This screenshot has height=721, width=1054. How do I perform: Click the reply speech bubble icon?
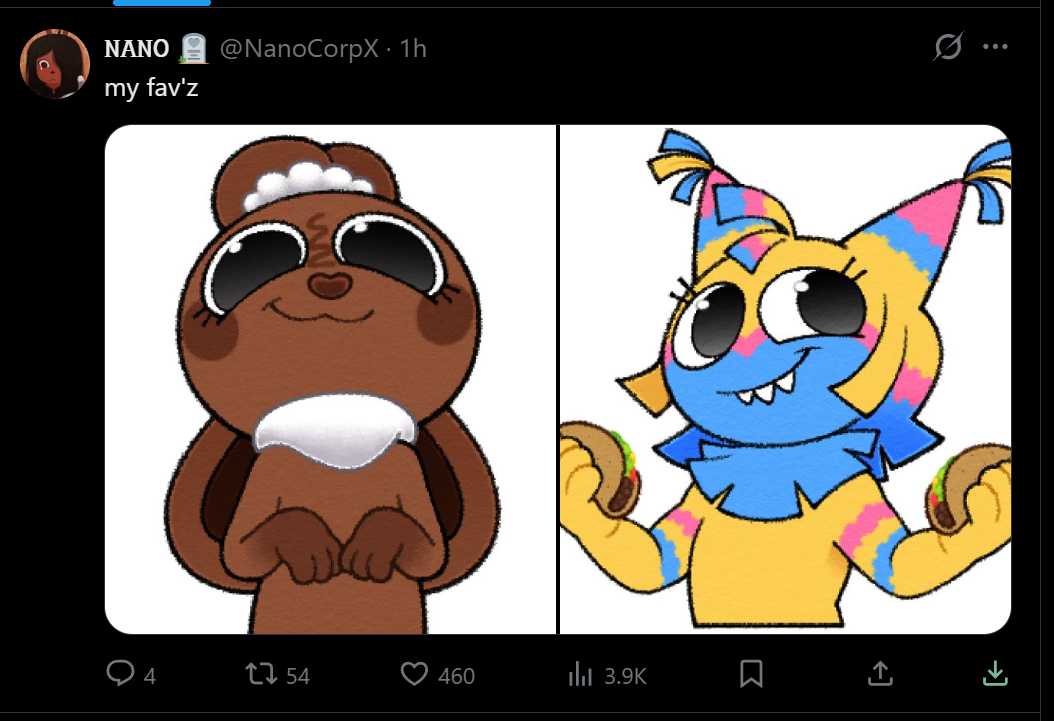pyautogui.click(x=120, y=675)
